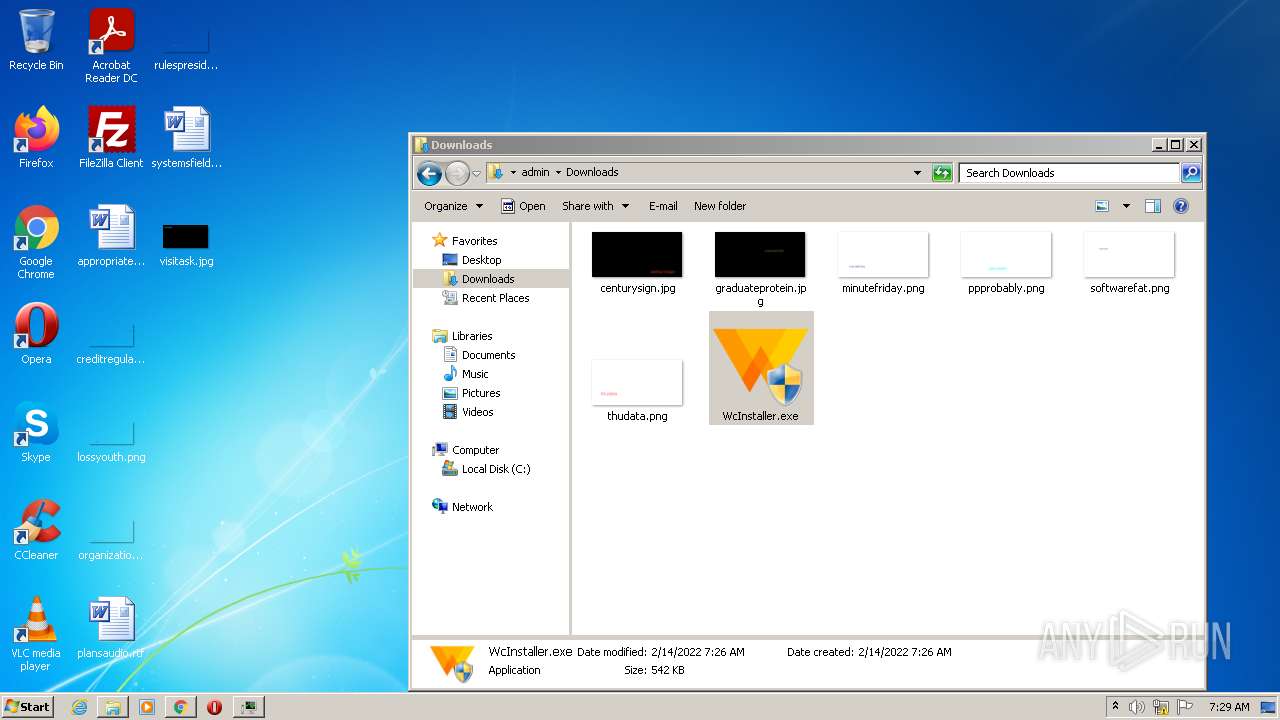The image size is (1280, 720).
Task: Select the FileZilla Client desktop shortcut
Action: [x=111, y=138]
